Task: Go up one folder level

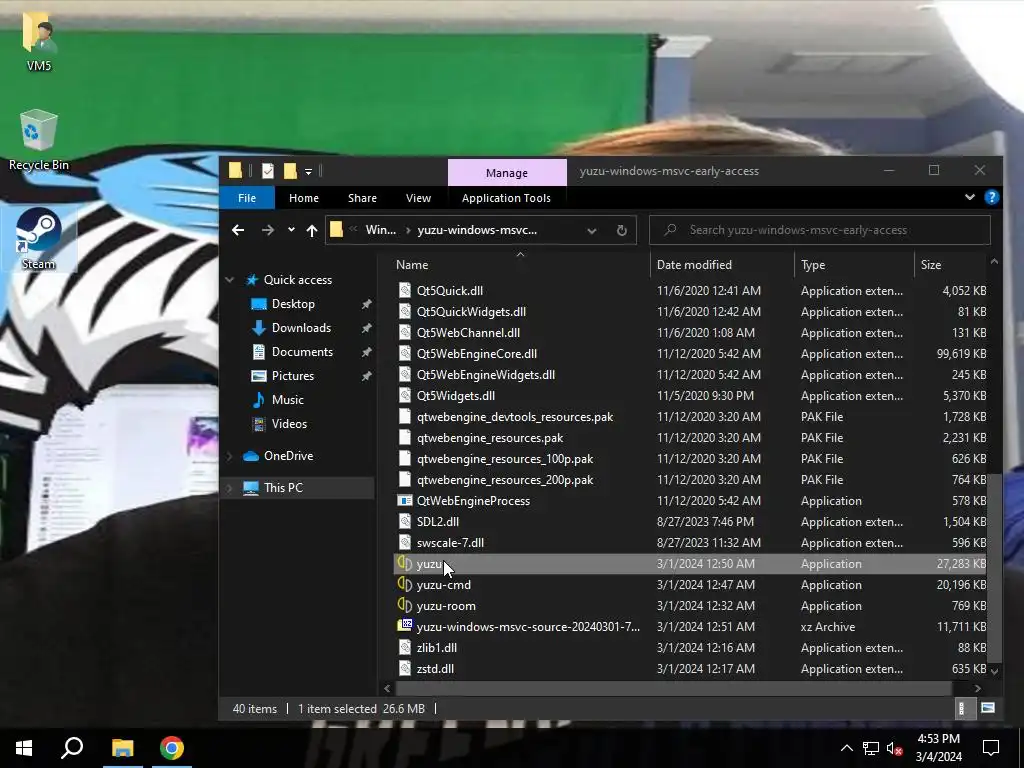Action: (x=312, y=230)
